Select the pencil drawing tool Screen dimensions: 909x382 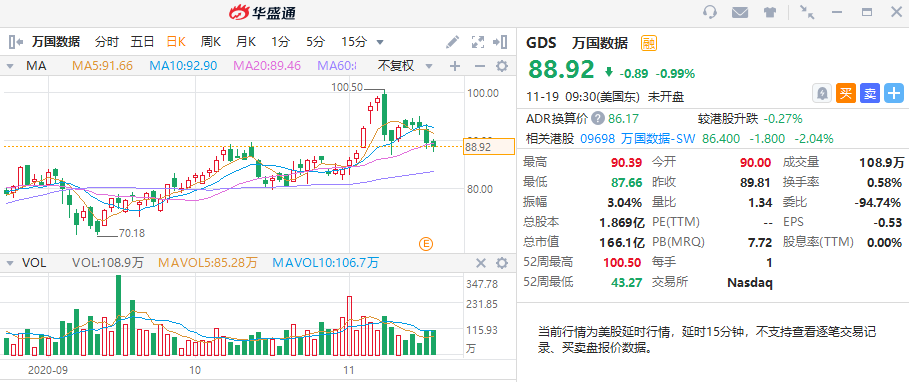pos(452,42)
